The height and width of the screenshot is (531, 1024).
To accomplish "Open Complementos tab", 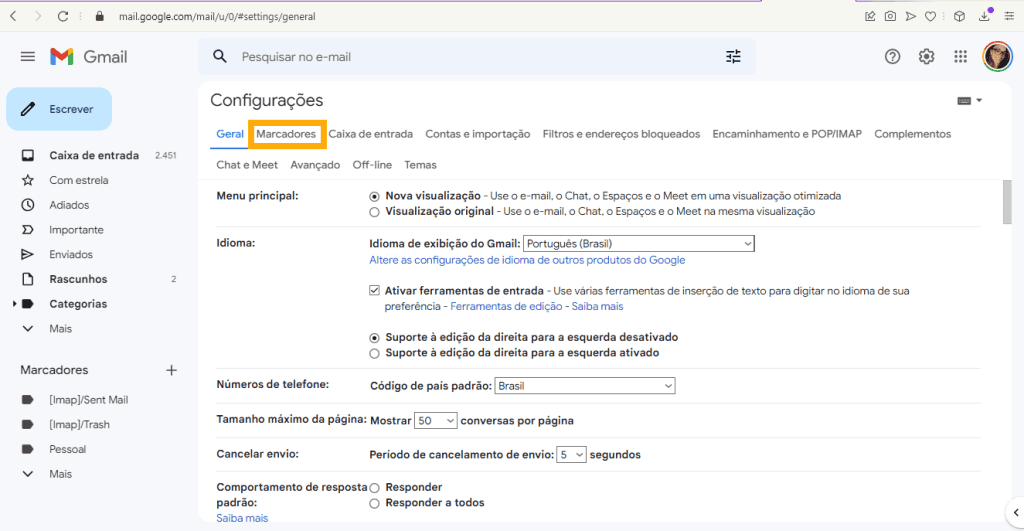I will pyautogui.click(x=912, y=134).
